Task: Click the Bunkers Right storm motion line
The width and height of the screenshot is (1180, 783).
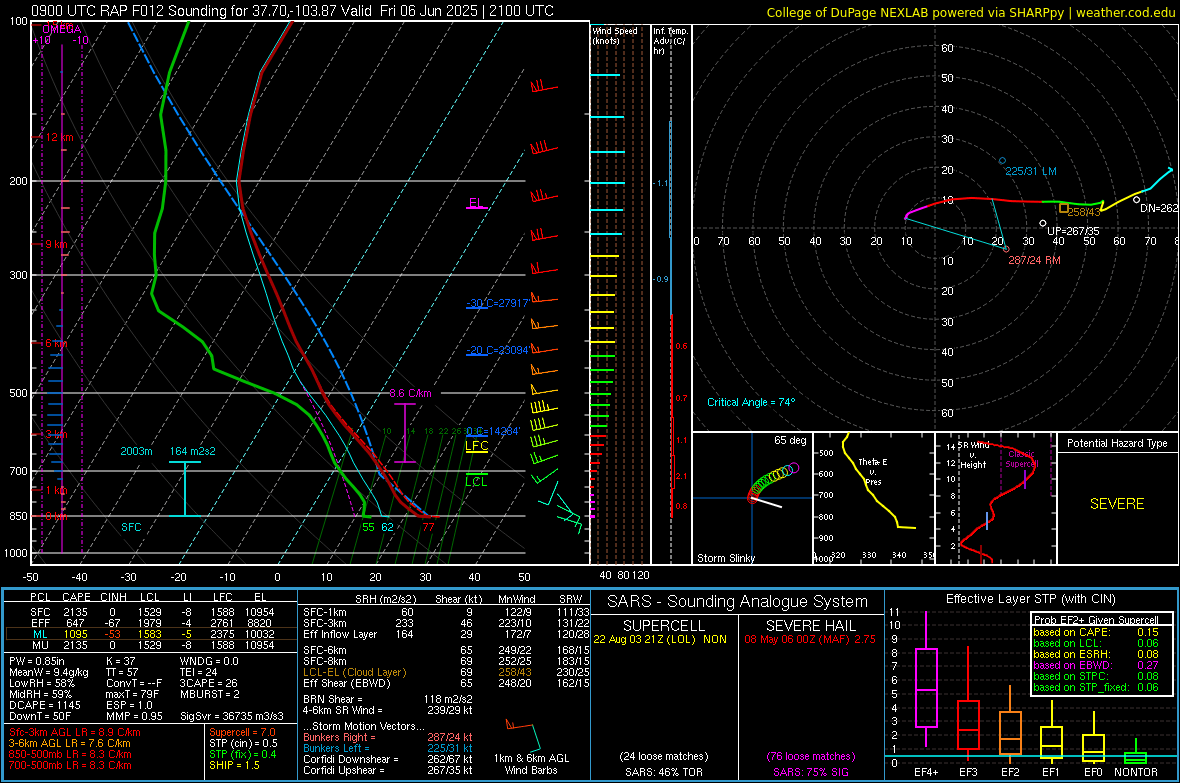Action: click(x=388, y=737)
